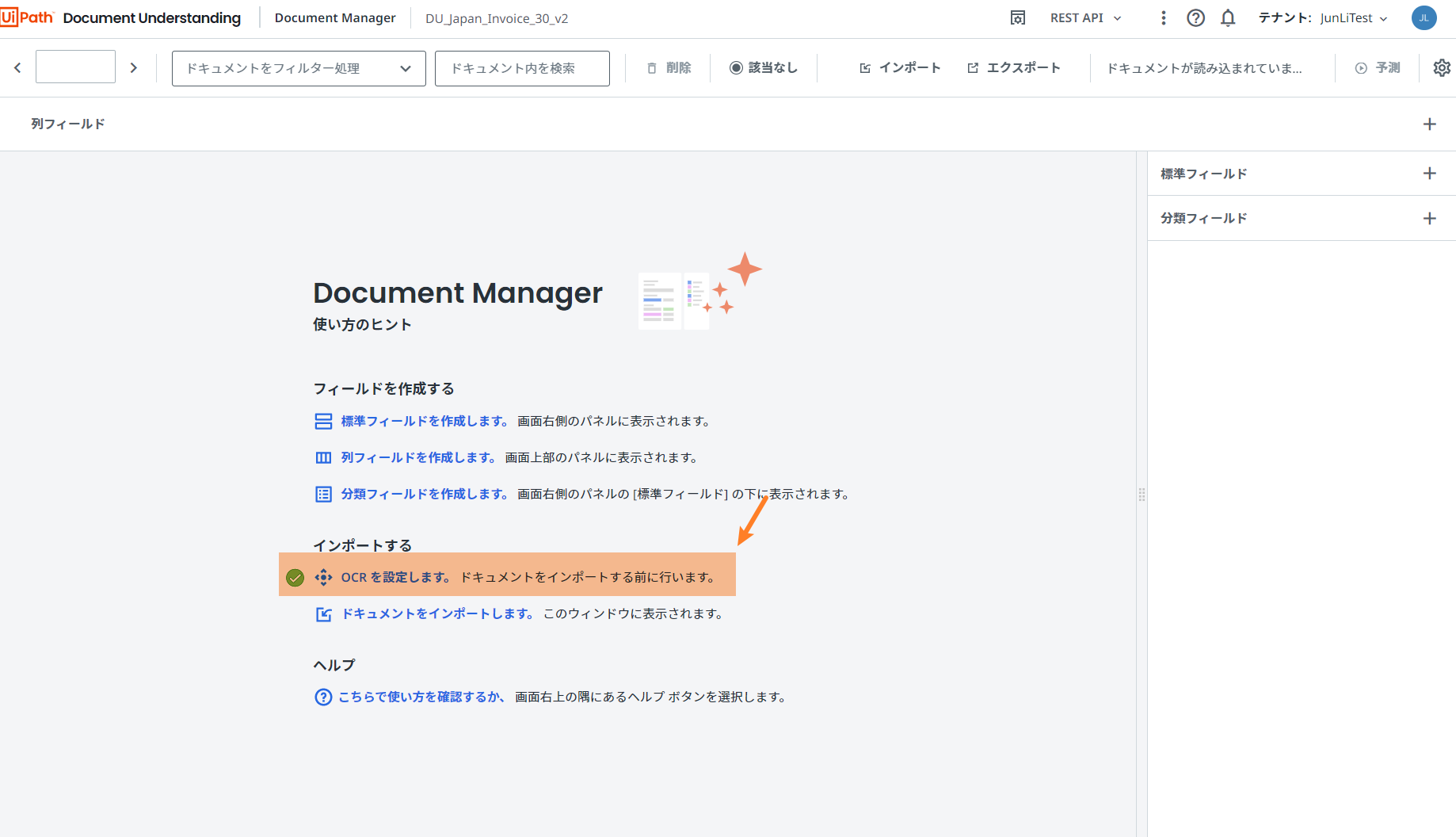Toggle the OCR setup completed checkmark
Viewport: 1456px width, 837px height.
(295, 578)
